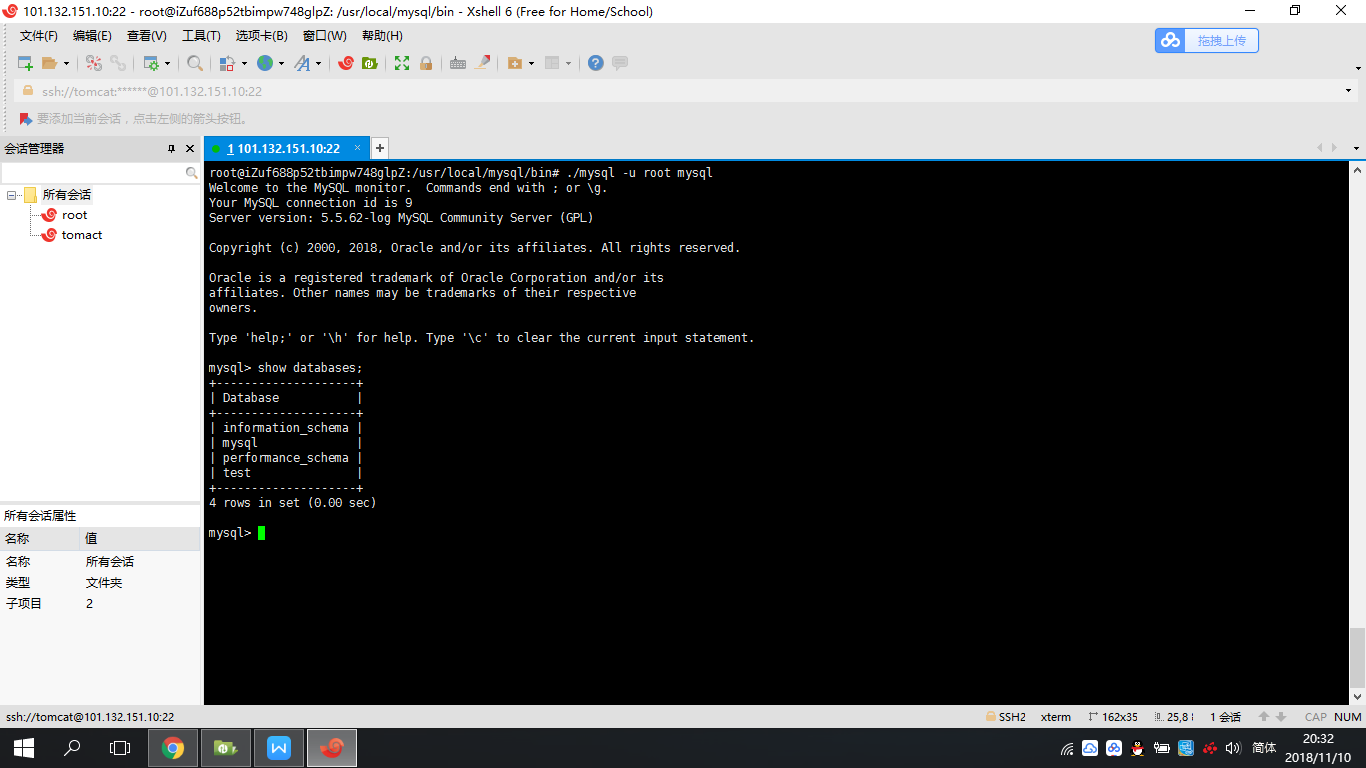Click the highlight pen toolbar icon
The height and width of the screenshot is (768, 1366).
click(483, 63)
